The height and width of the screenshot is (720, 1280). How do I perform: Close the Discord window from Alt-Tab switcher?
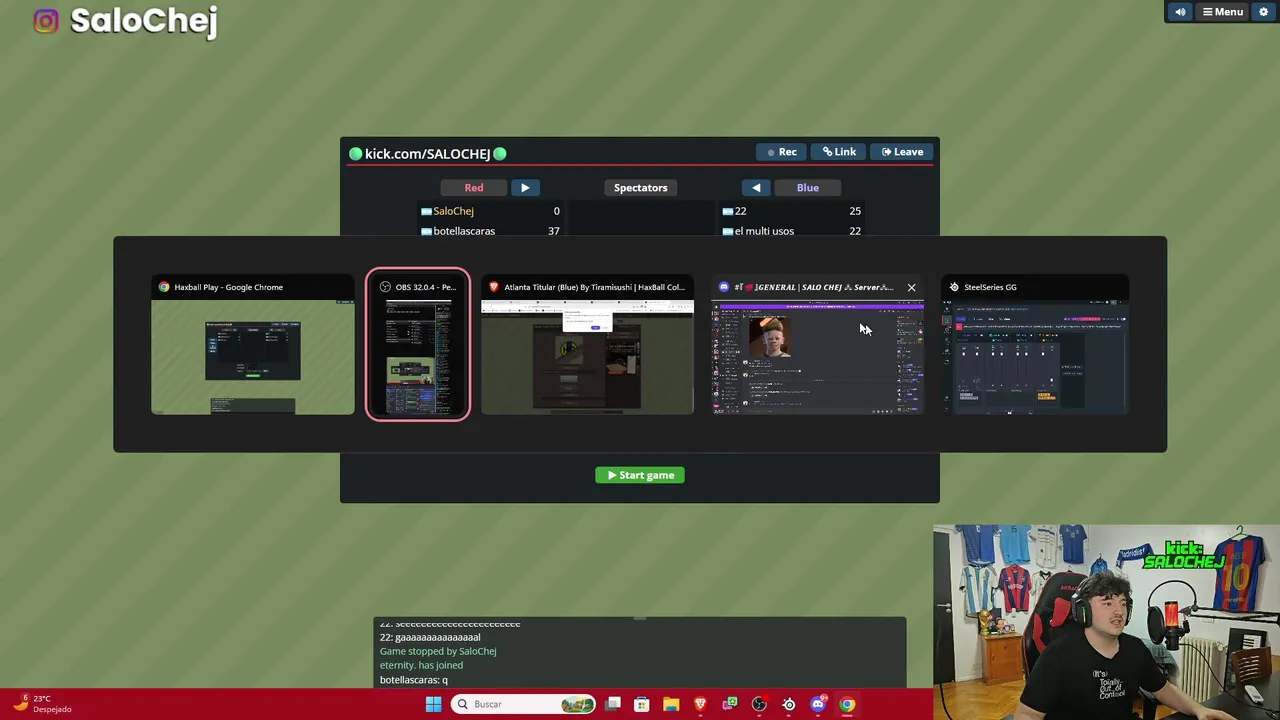911,287
